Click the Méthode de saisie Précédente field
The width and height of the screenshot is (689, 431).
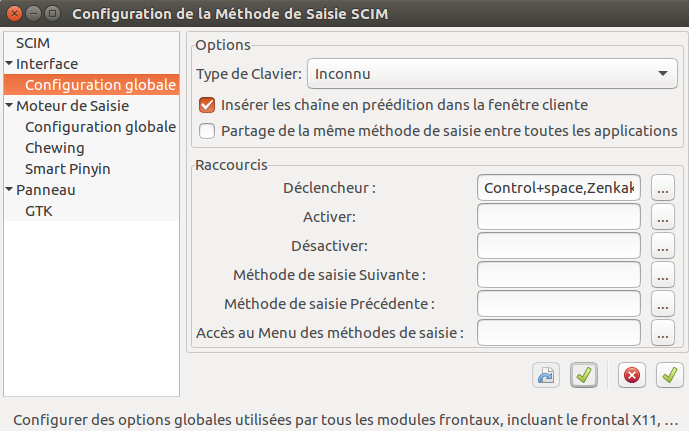[558, 304]
